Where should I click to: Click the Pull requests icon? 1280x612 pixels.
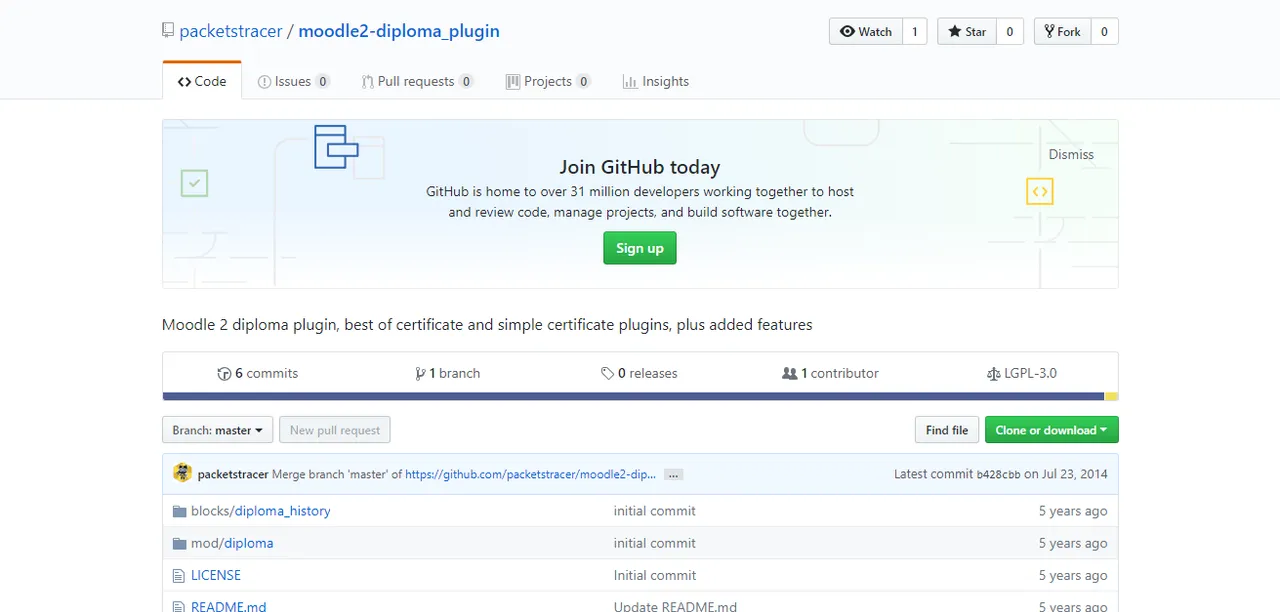click(367, 82)
